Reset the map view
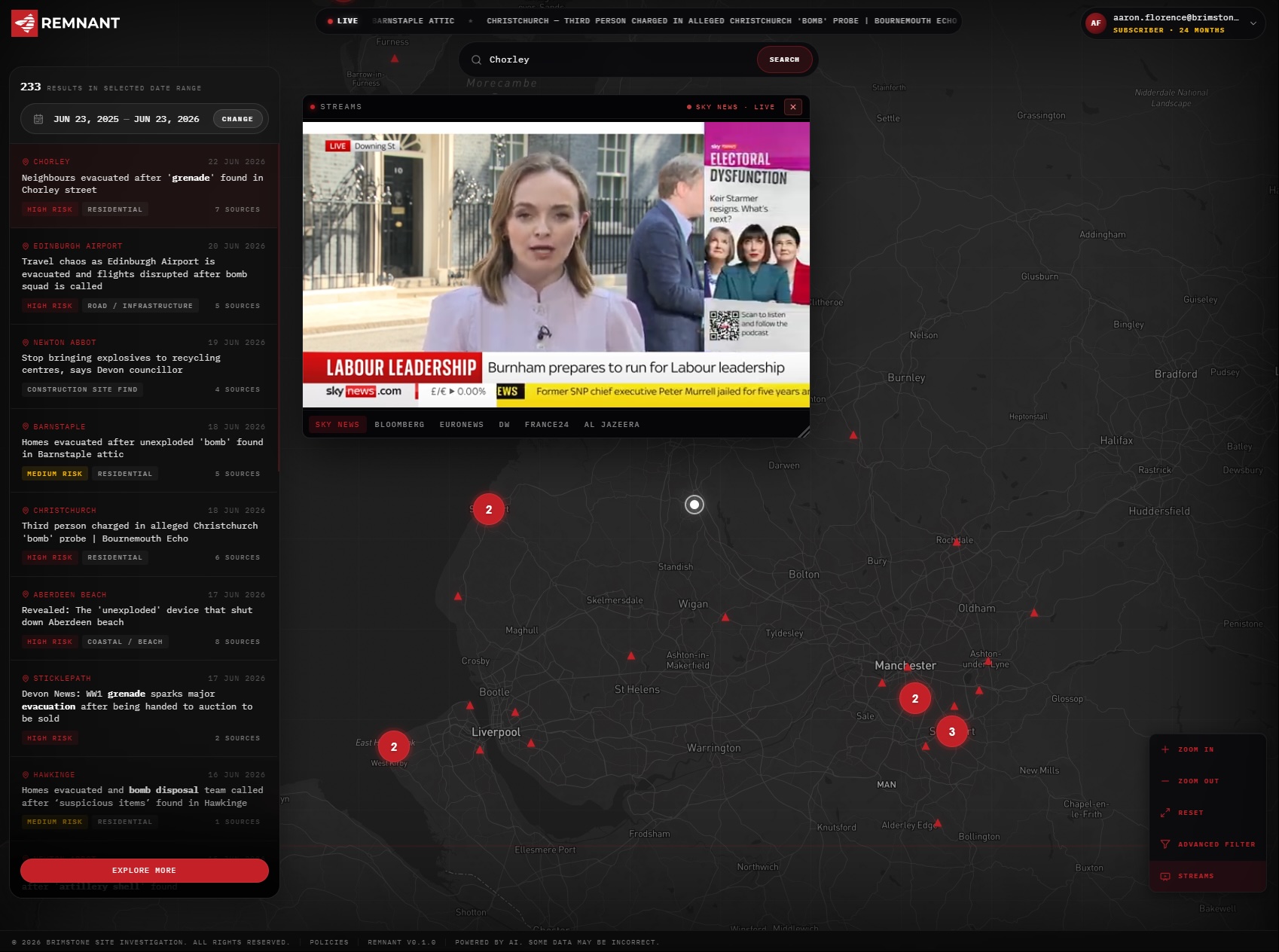Screen dimensions: 1279x952 coord(1207,813)
